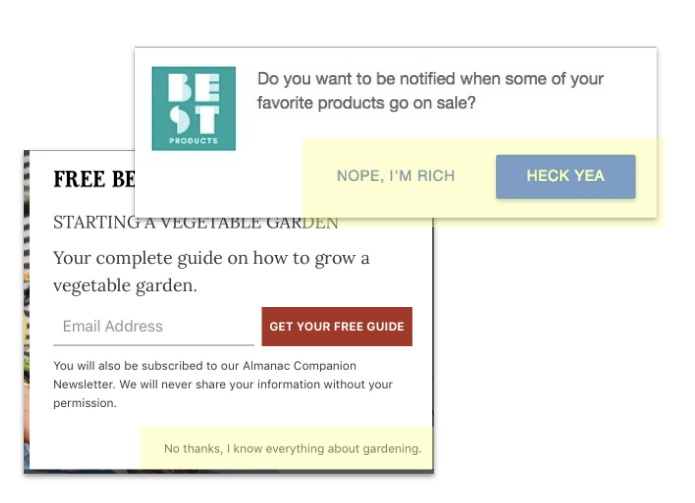Click the large BE letters in the logo
Image resolution: width=695 pixels, height=503 pixels.
(x=194, y=87)
